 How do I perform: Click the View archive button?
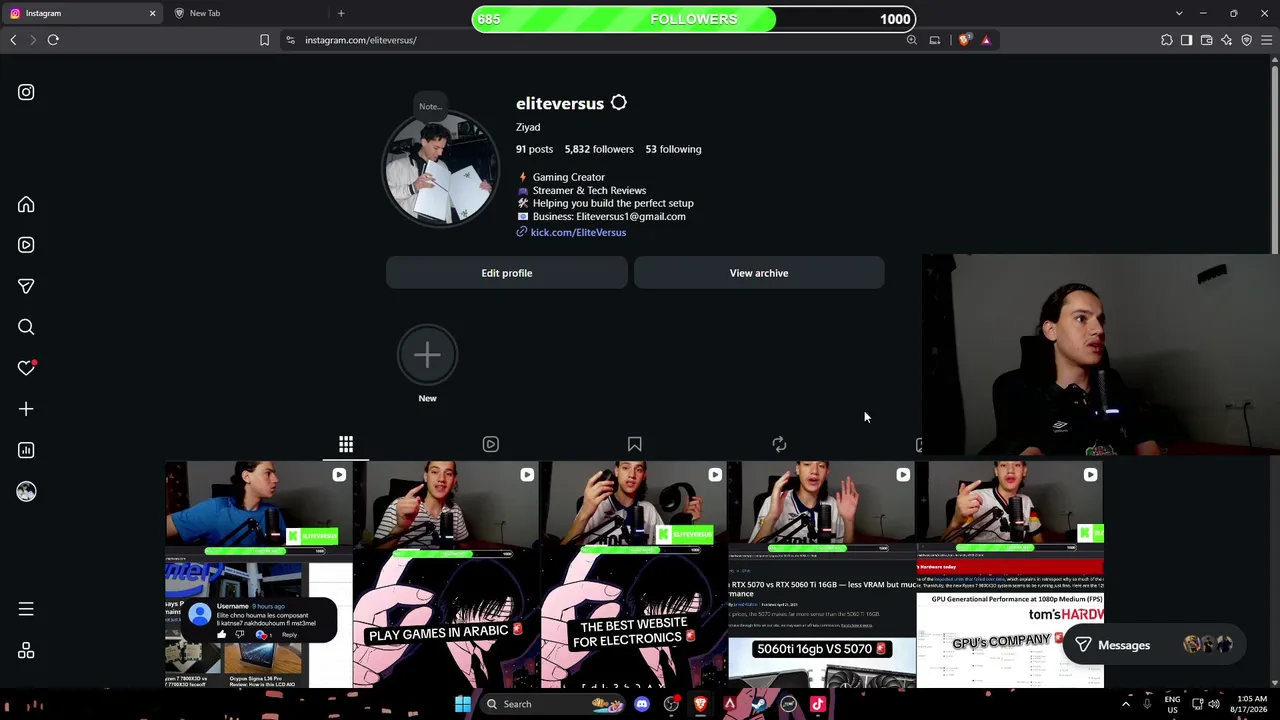759,273
